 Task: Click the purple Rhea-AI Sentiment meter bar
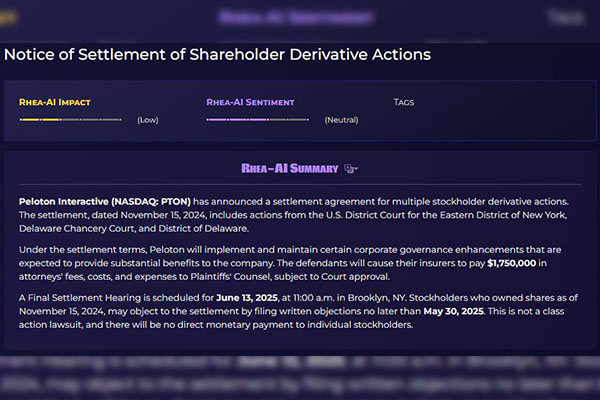(x=258, y=120)
